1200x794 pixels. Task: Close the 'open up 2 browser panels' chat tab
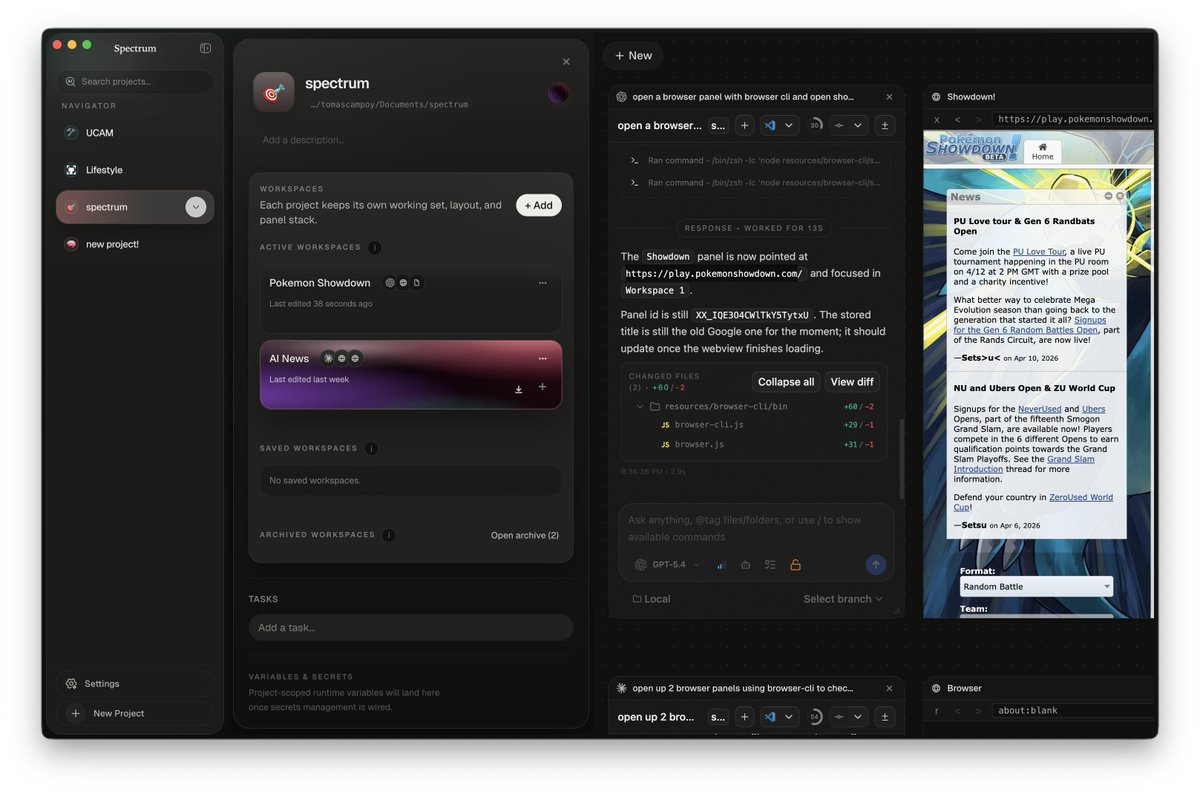click(x=889, y=688)
